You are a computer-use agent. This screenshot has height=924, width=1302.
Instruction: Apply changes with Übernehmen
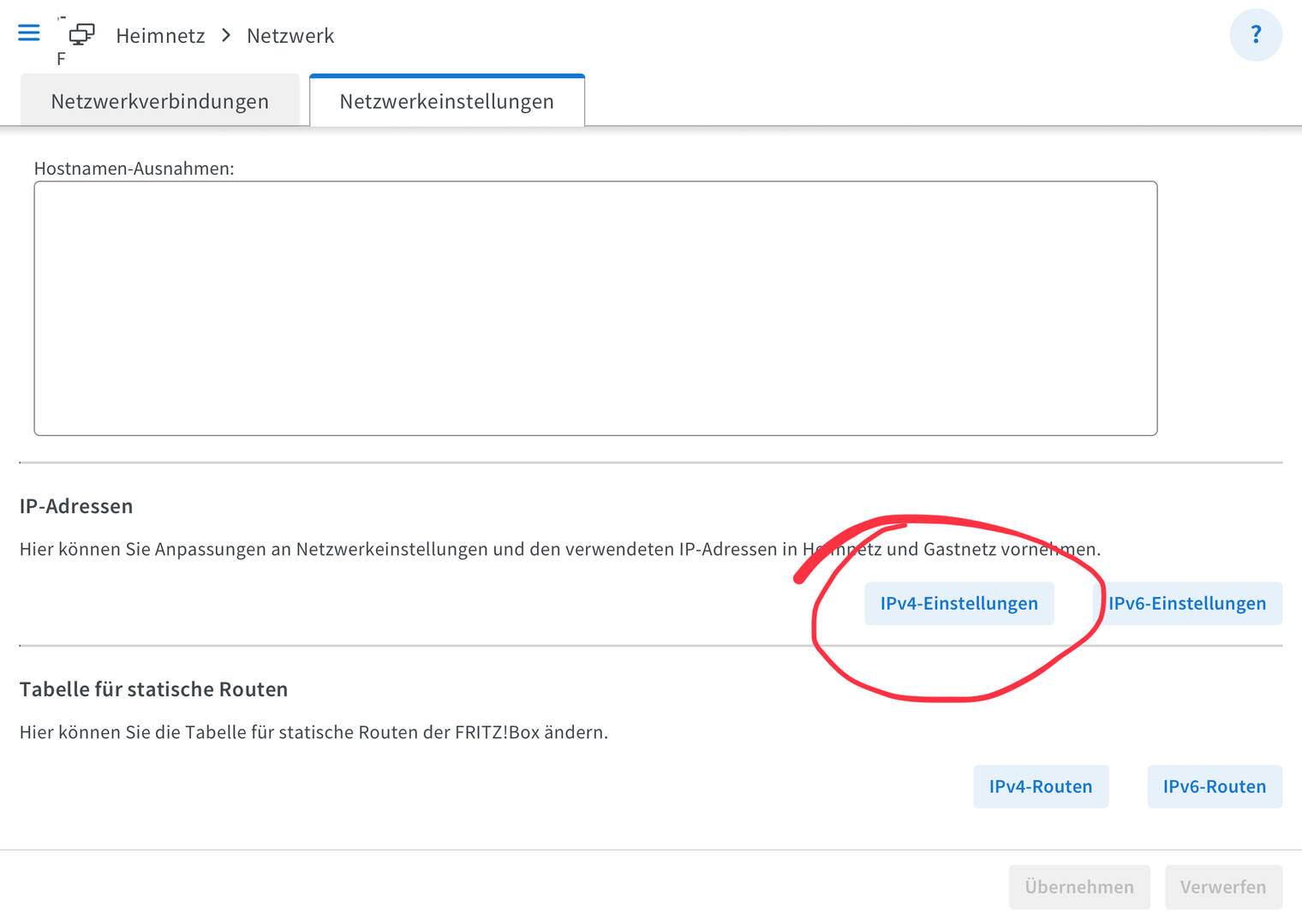tap(1078, 887)
